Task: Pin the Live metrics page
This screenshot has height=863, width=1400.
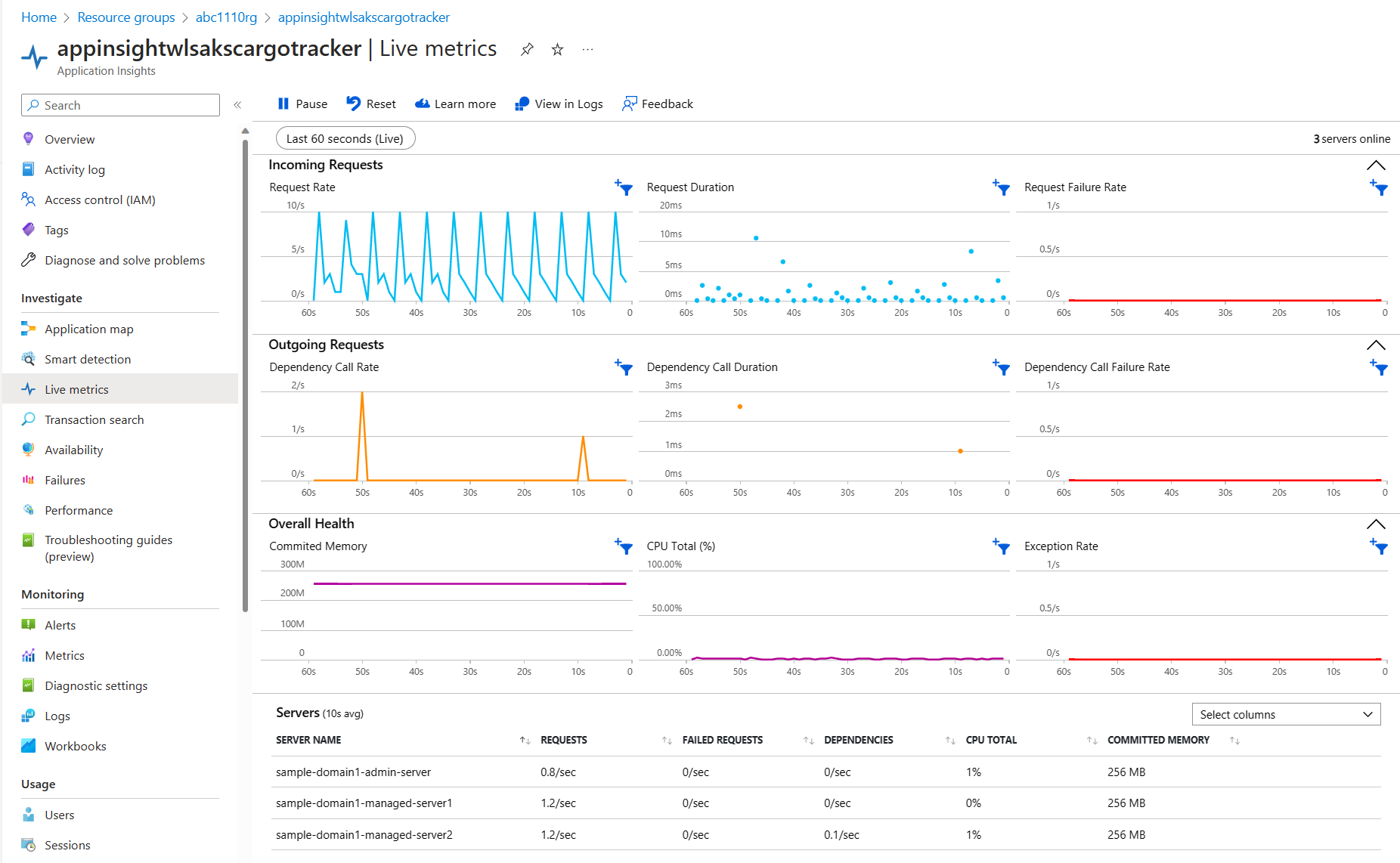Action: (x=527, y=49)
